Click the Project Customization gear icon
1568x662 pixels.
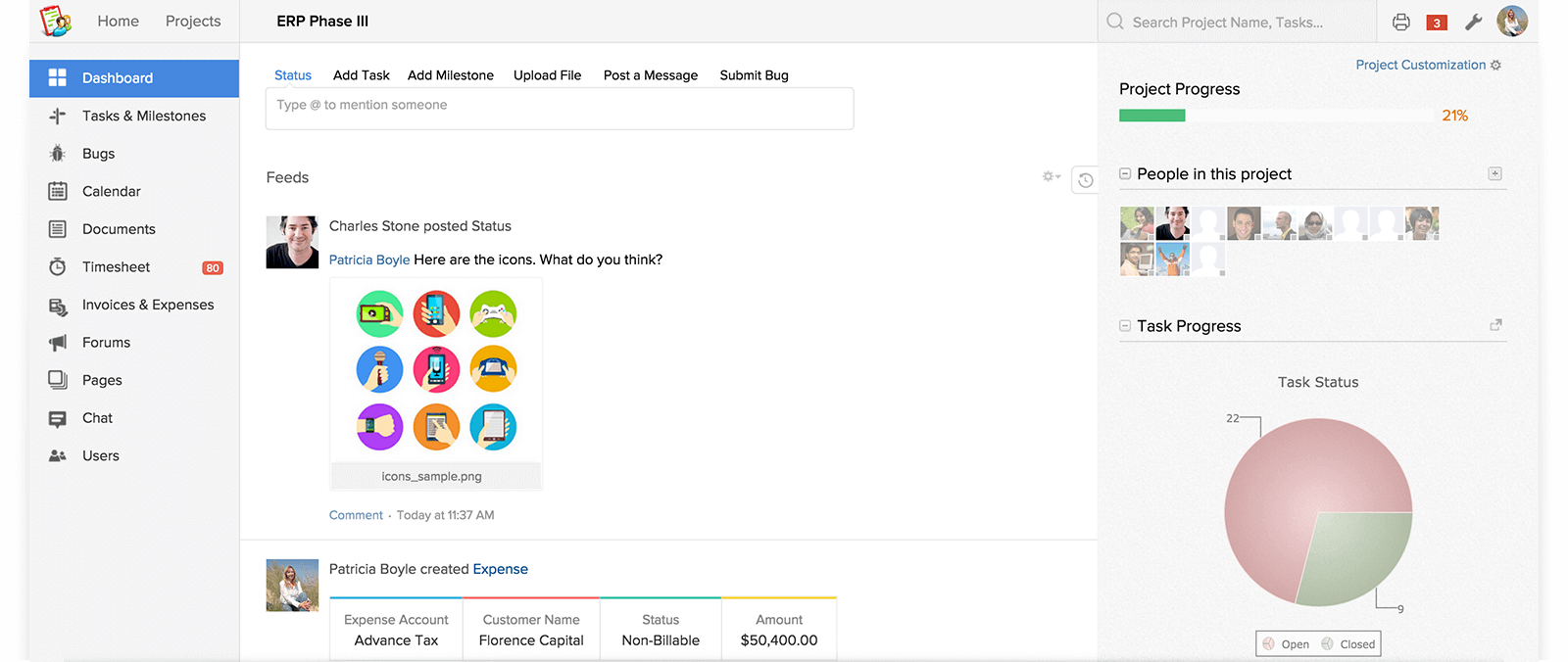tap(1495, 66)
